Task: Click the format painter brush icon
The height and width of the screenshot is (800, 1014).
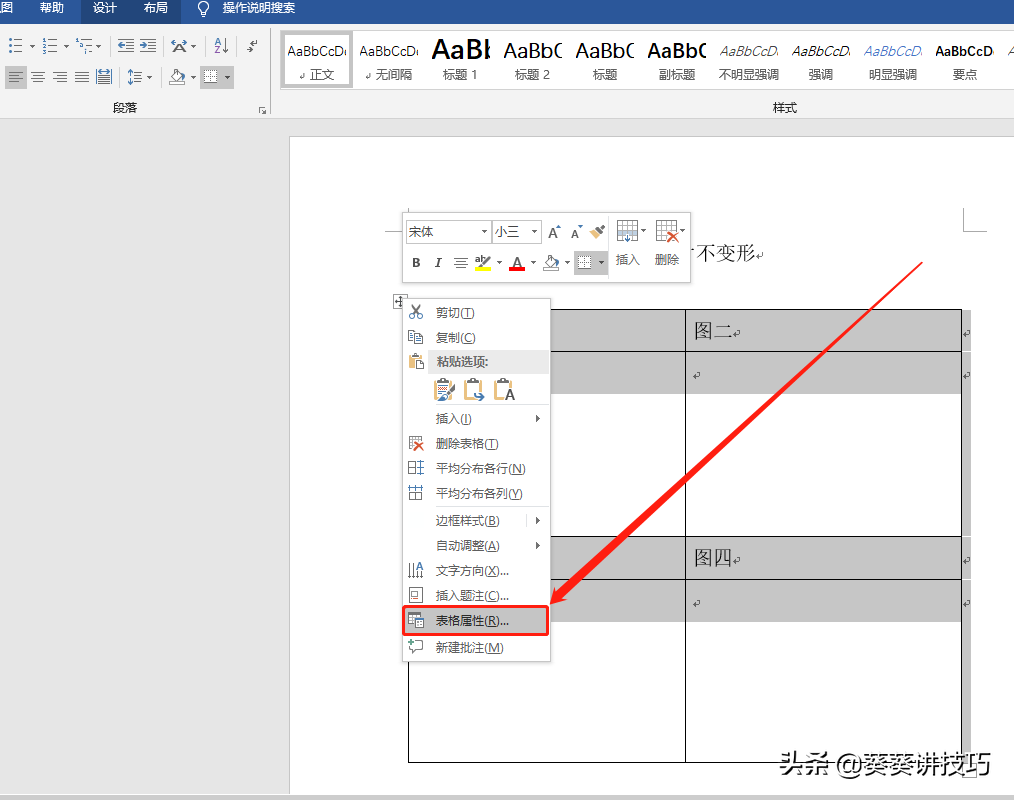Action: (x=598, y=232)
